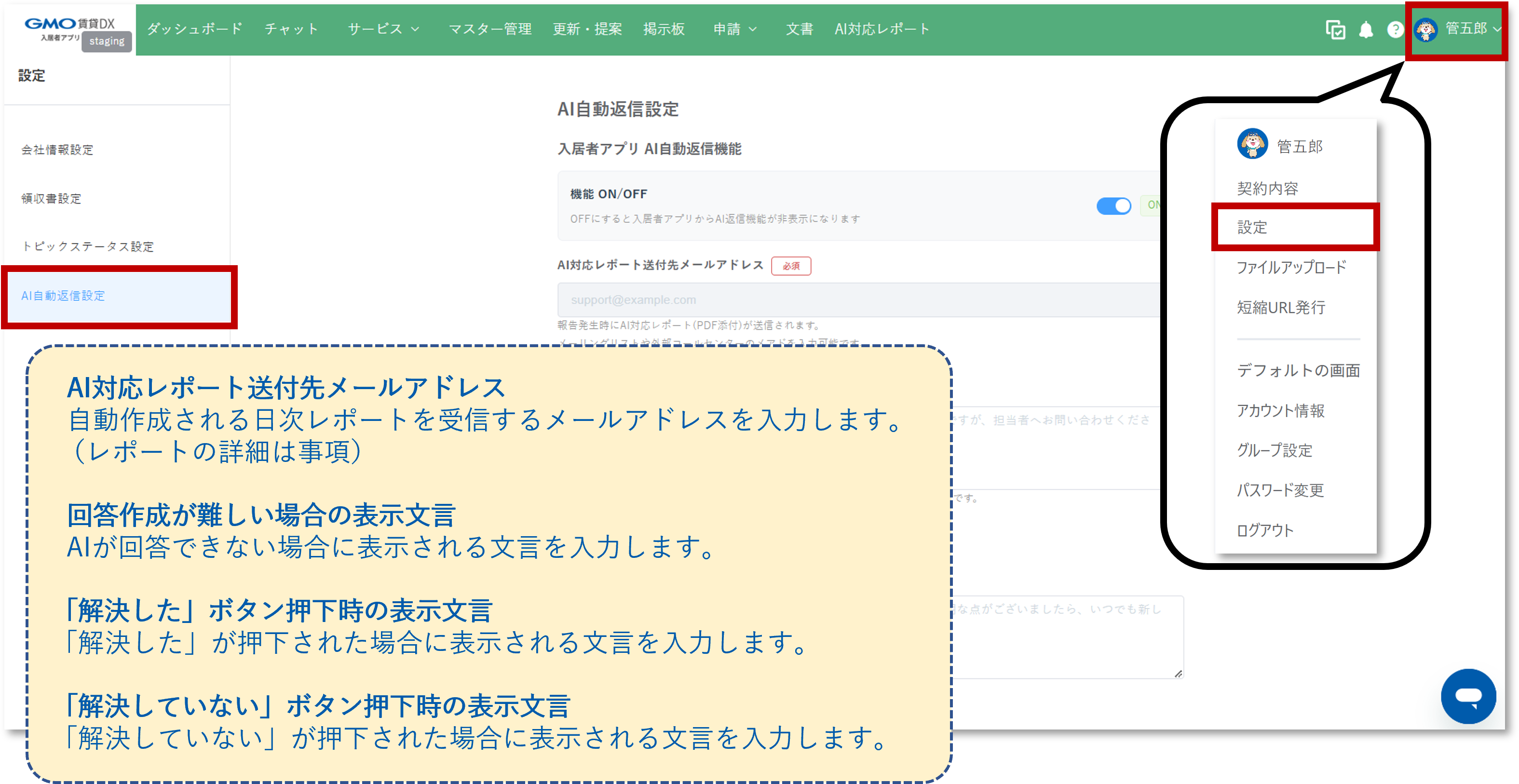Choose アカウント情報 from the user menu

tap(1280, 410)
